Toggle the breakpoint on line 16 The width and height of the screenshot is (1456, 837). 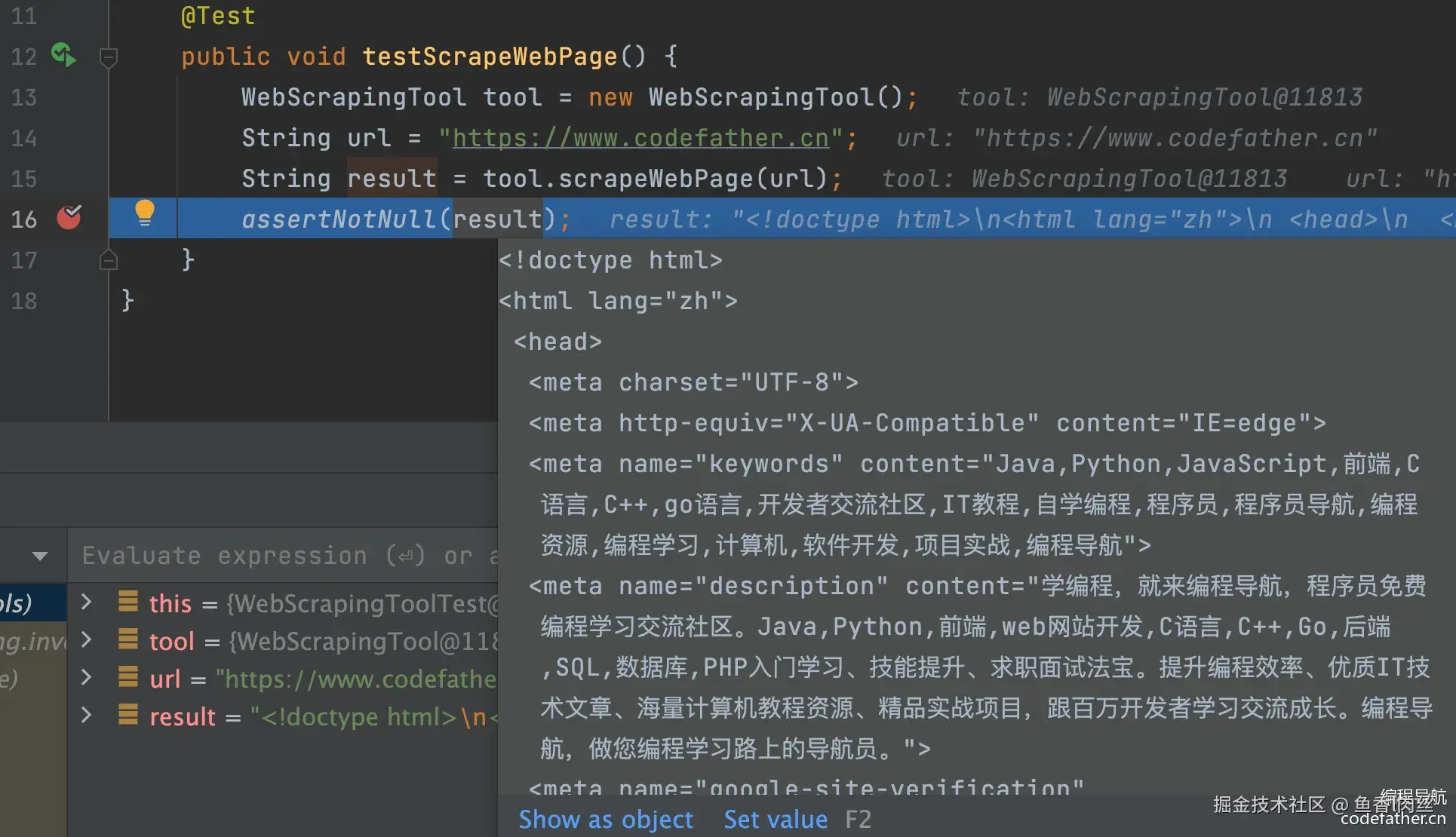69,218
